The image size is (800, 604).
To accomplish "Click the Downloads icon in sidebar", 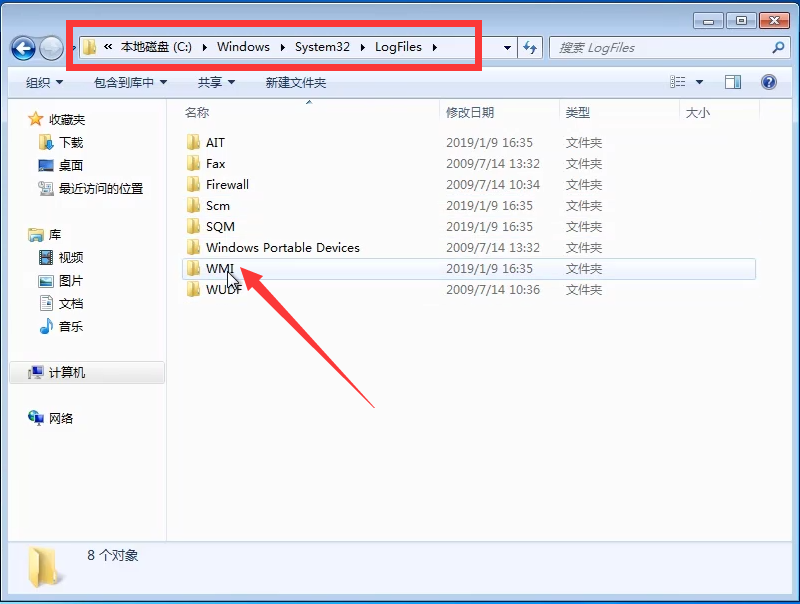I will [x=46, y=142].
